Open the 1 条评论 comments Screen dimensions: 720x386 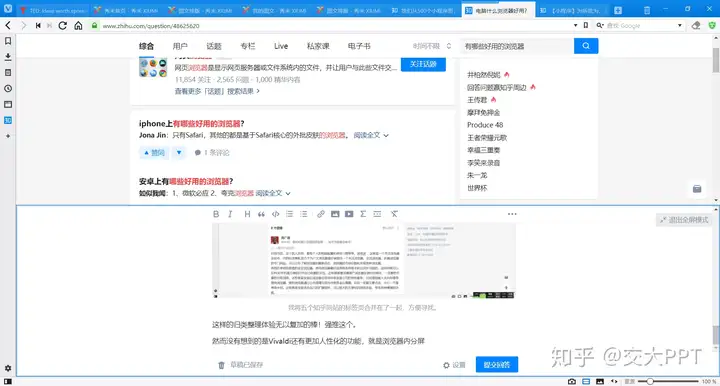point(212,153)
